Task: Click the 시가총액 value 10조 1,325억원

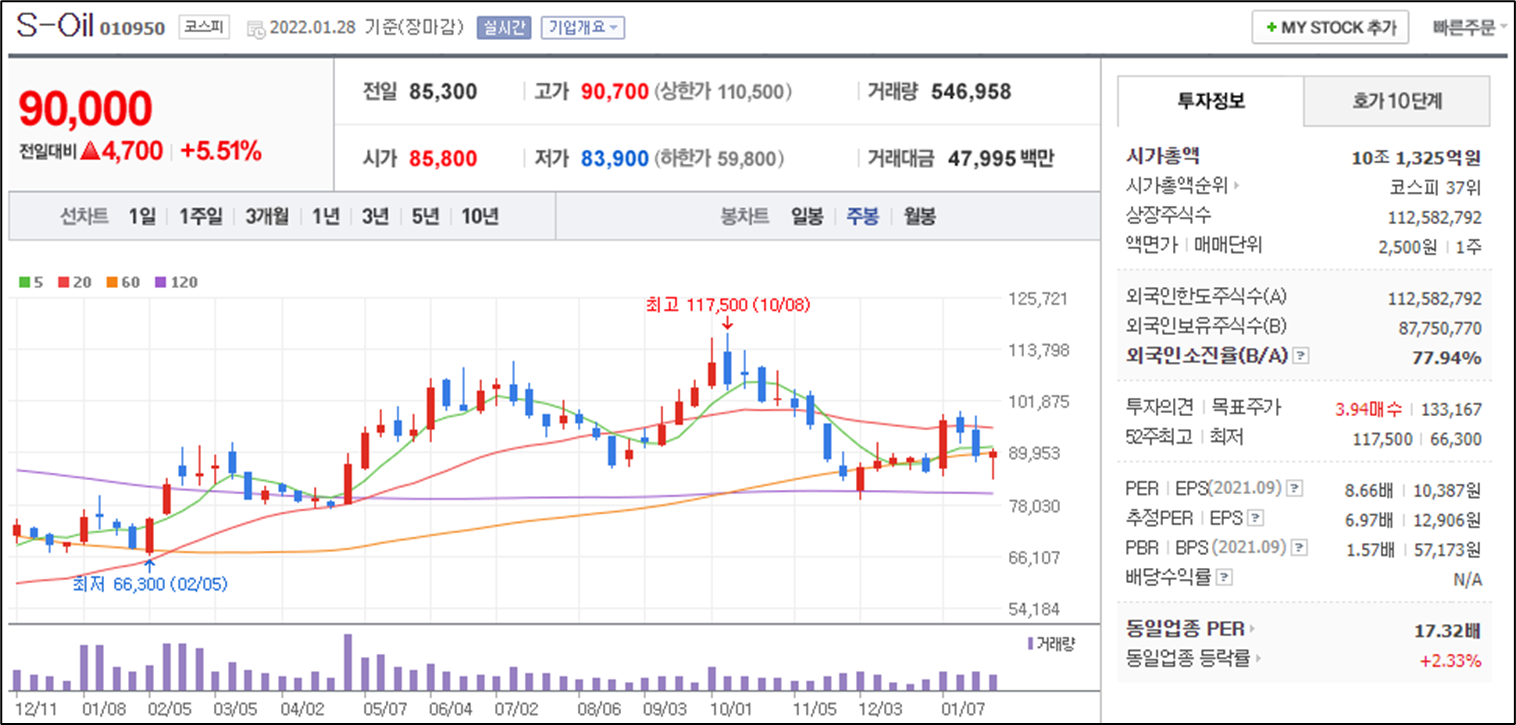Action: 1417,157
